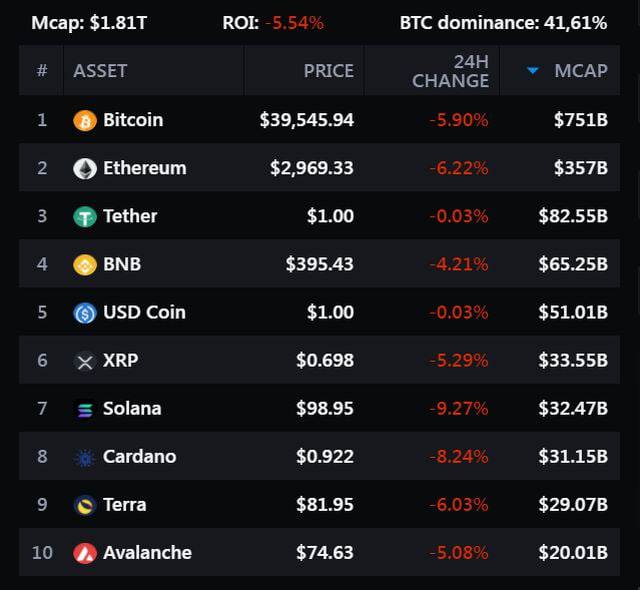The image size is (640, 590).
Task: Click the Ethereum diamond logo icon
Action: [85, 169]
